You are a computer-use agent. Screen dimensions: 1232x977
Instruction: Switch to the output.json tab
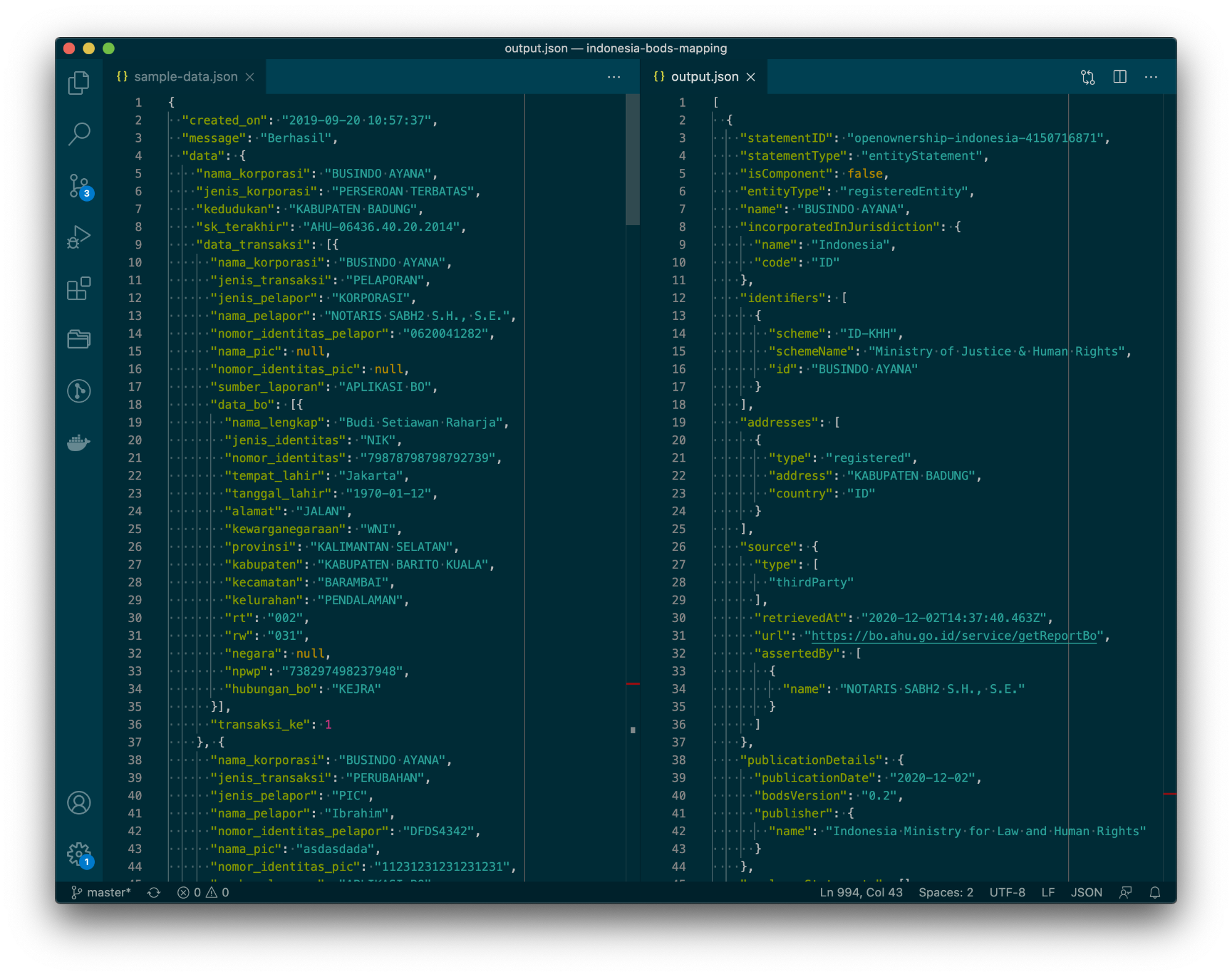(x=704, y=77)
